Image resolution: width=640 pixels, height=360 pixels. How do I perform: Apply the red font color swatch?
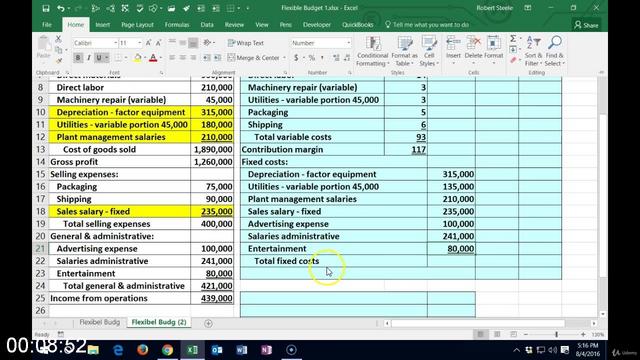pos(153,58)
